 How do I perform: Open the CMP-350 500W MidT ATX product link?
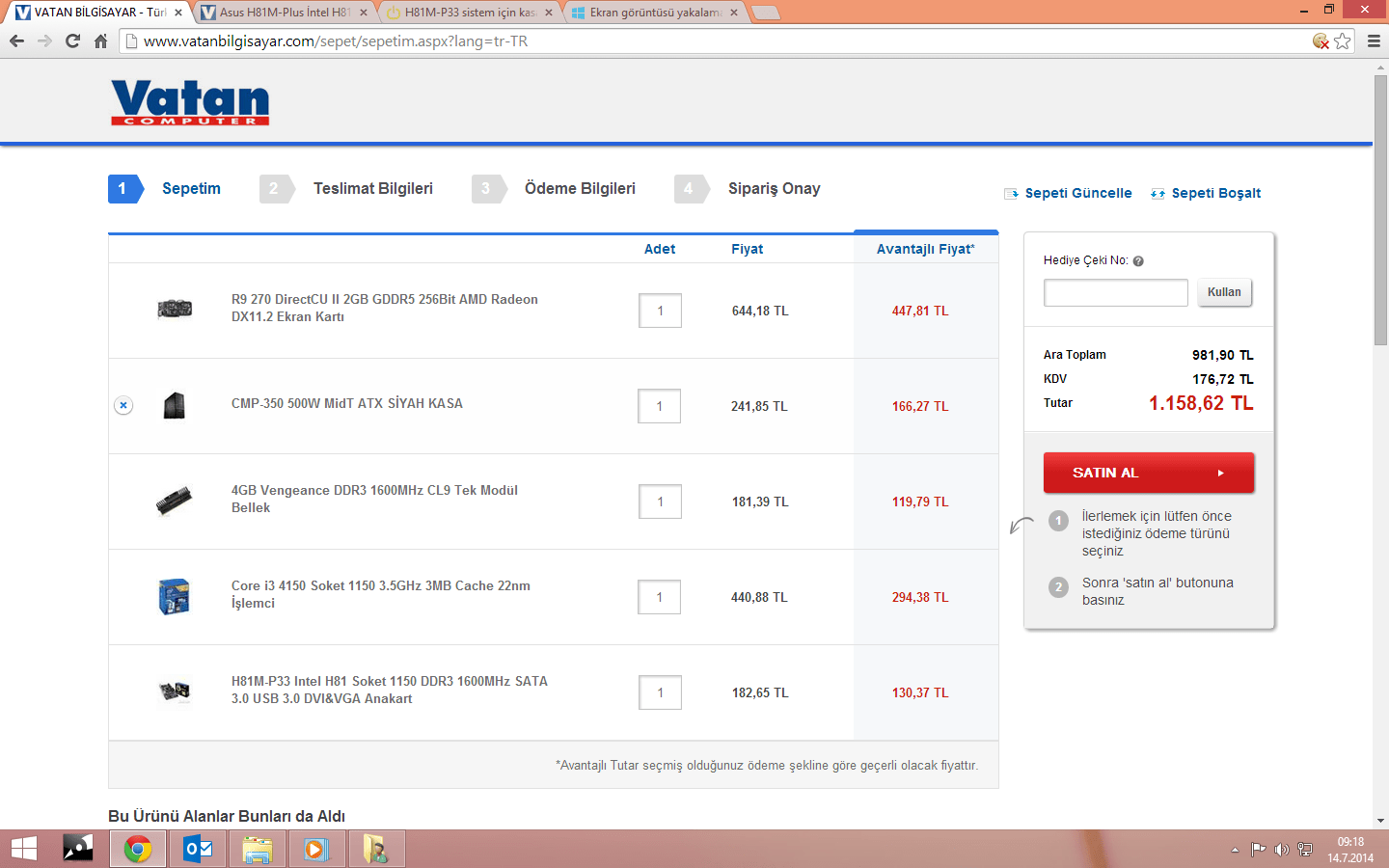point(347,403)
